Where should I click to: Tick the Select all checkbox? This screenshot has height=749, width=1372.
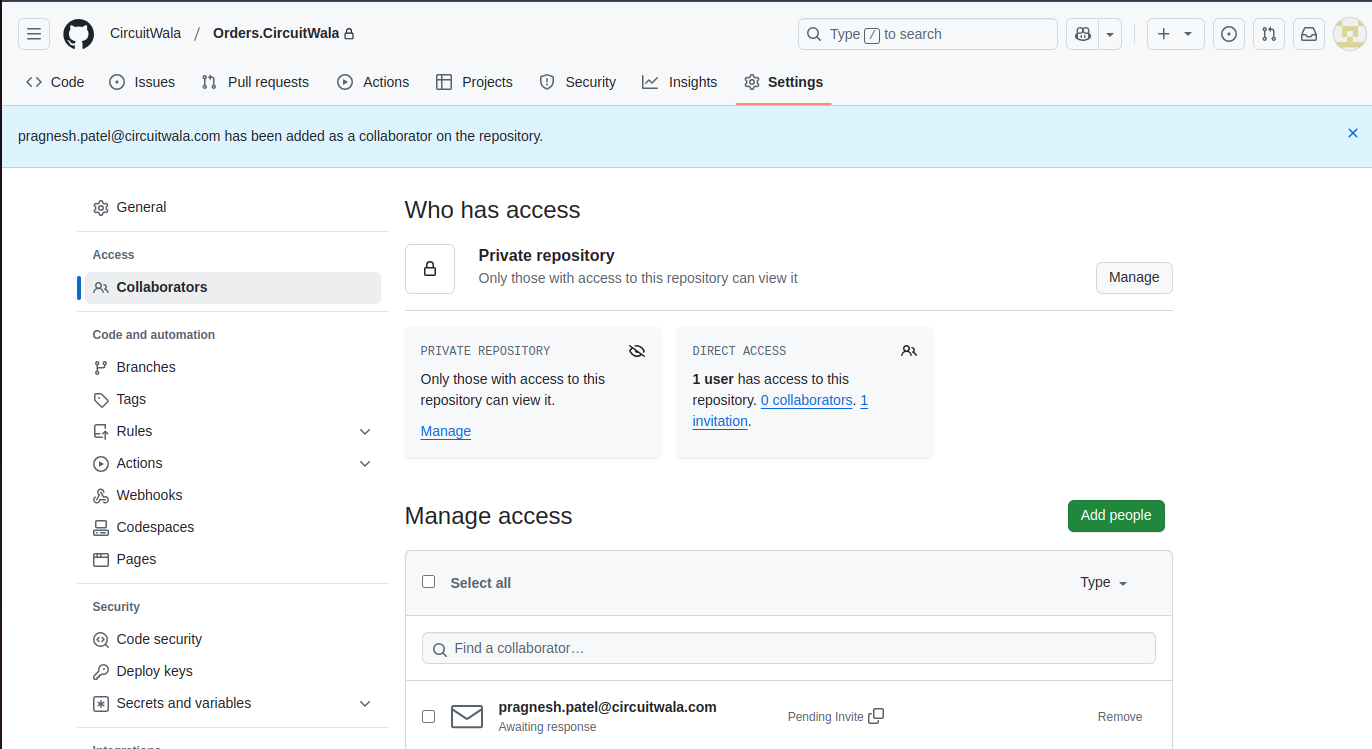[x=429, y=581]
